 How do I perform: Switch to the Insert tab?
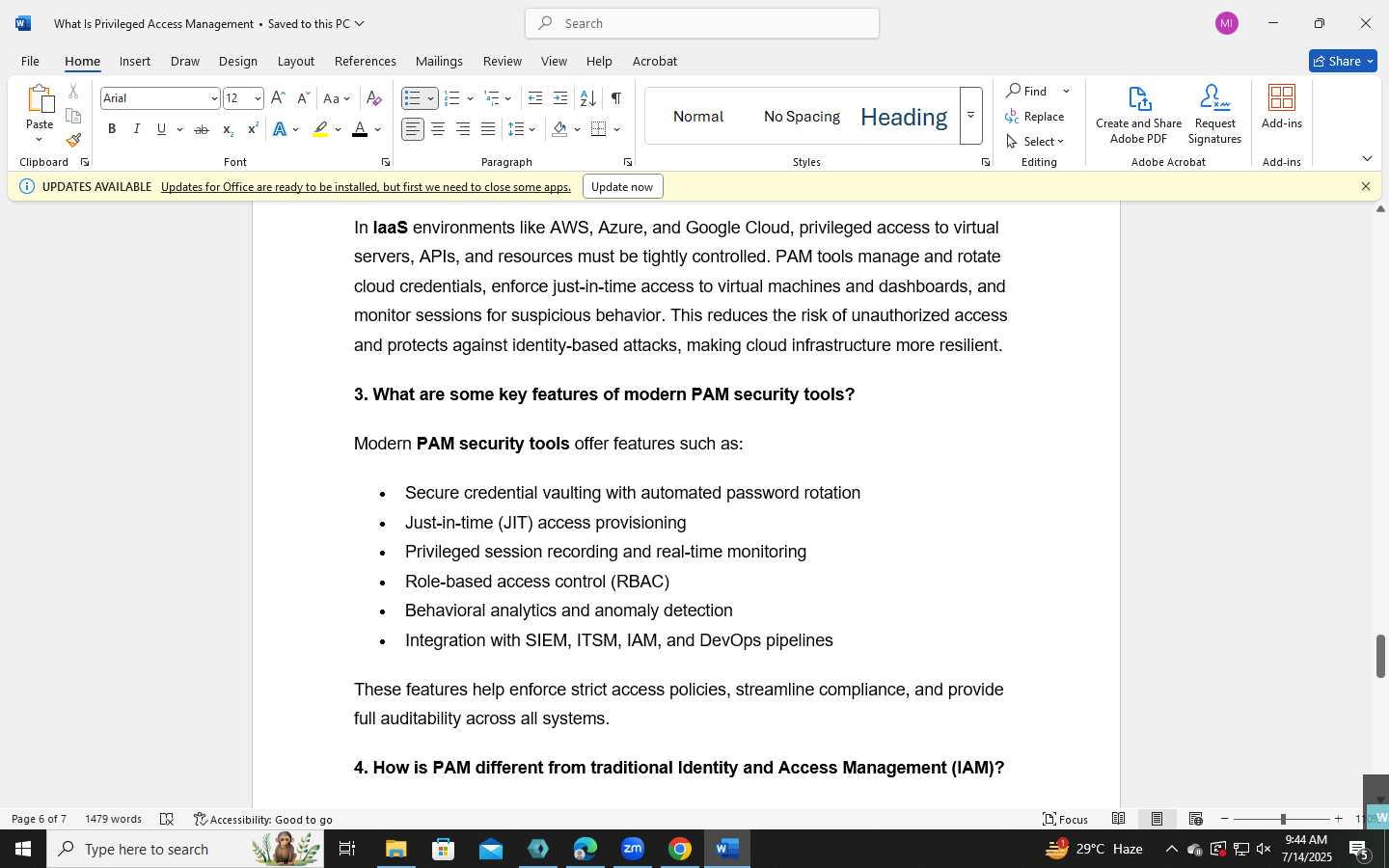(135, 61)
